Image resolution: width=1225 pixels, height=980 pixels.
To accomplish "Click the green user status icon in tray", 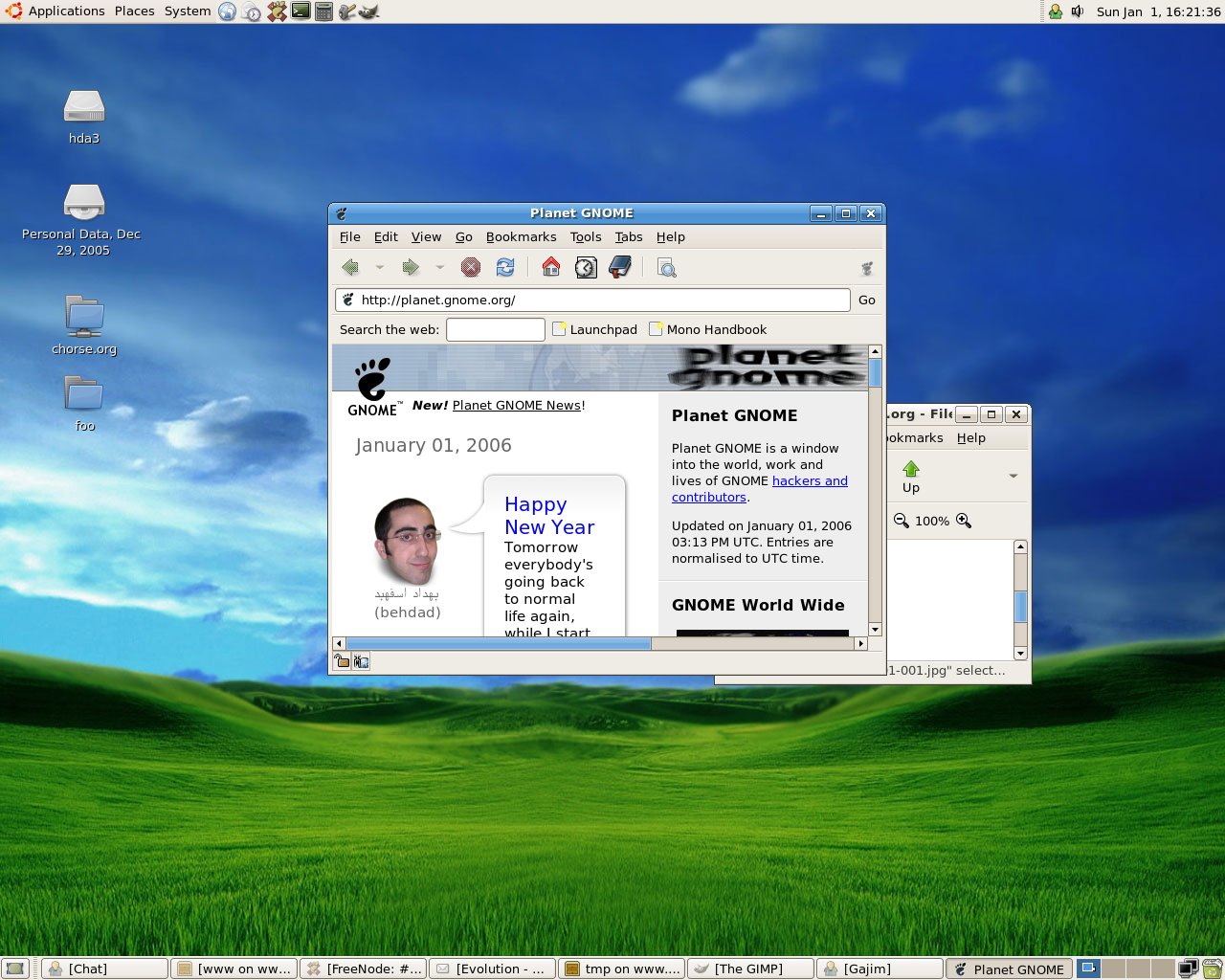I will click(x=1056, y=11).
